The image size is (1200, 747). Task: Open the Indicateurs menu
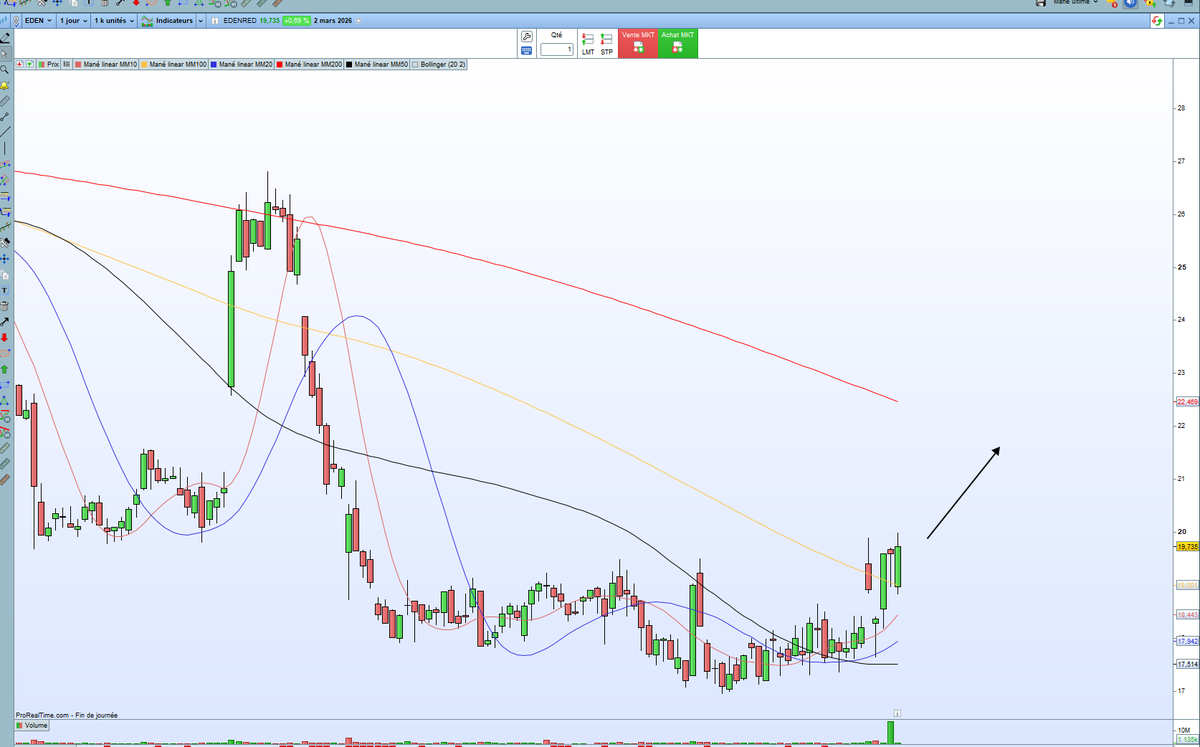coord(168,20)
